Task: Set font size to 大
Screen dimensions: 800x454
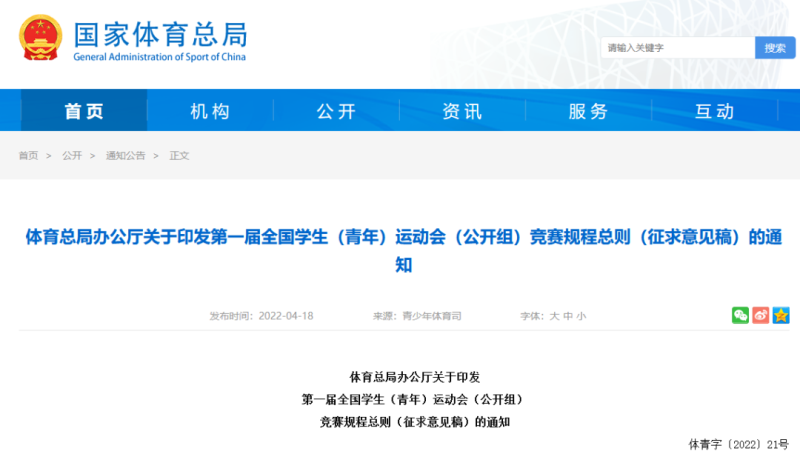Action: pos(554,316)
